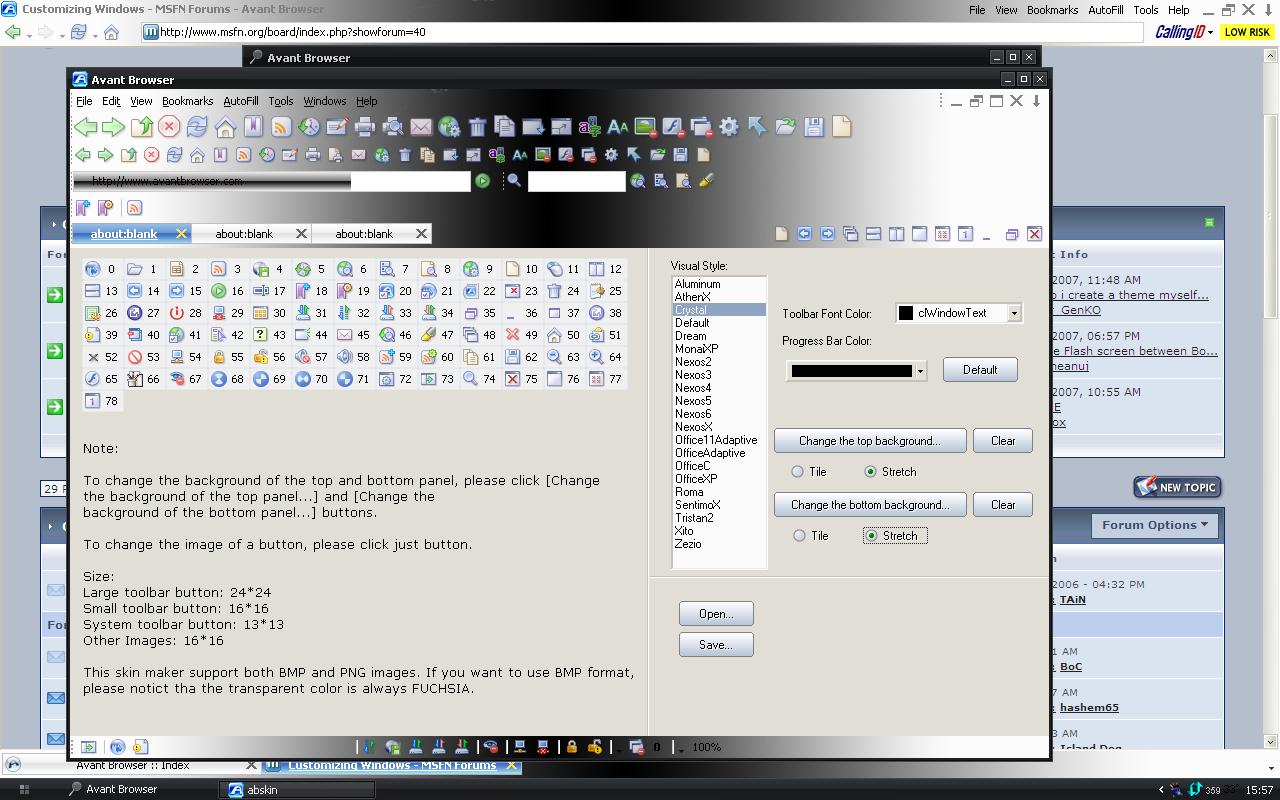Click the large Refresh icon
This screenshot has height=800, width=1280.
pyautogui.click(x=197, y=127)
